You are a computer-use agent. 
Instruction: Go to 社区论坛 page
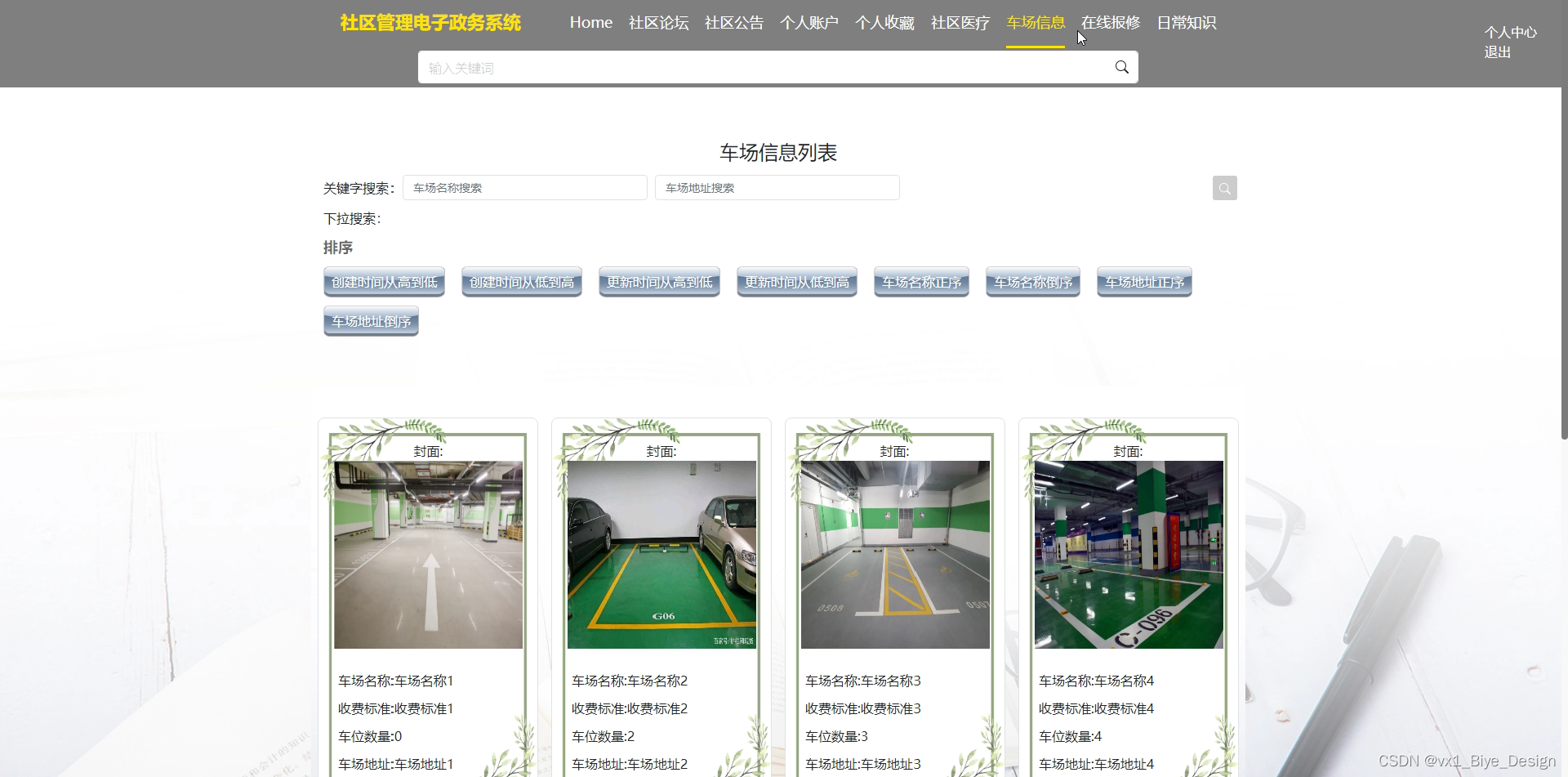[x=659, y=23]
